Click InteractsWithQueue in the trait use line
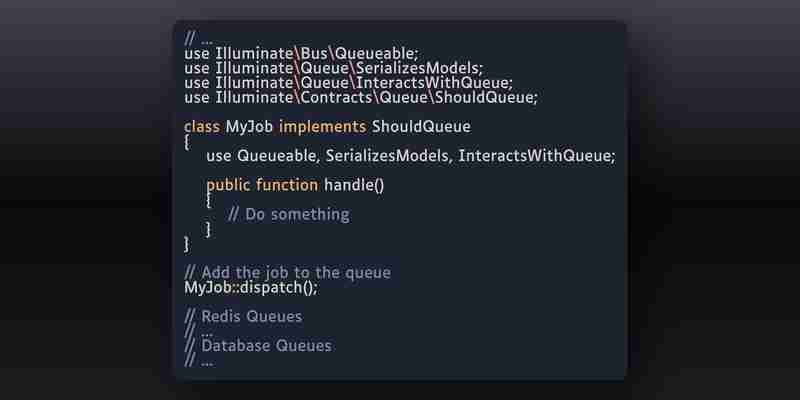Viewport: 800px width, 400px height. pos(537,156)
